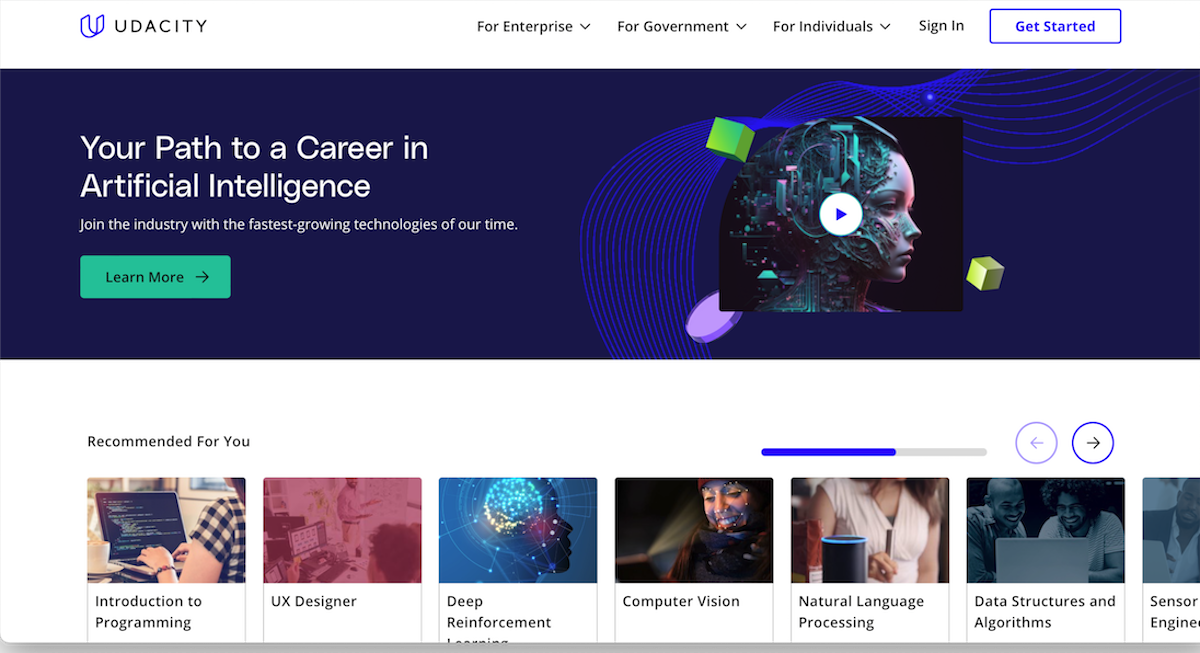1200x653 pixels.
Task: Click the carousel progress bar
Action: click(x=873, y=452)
